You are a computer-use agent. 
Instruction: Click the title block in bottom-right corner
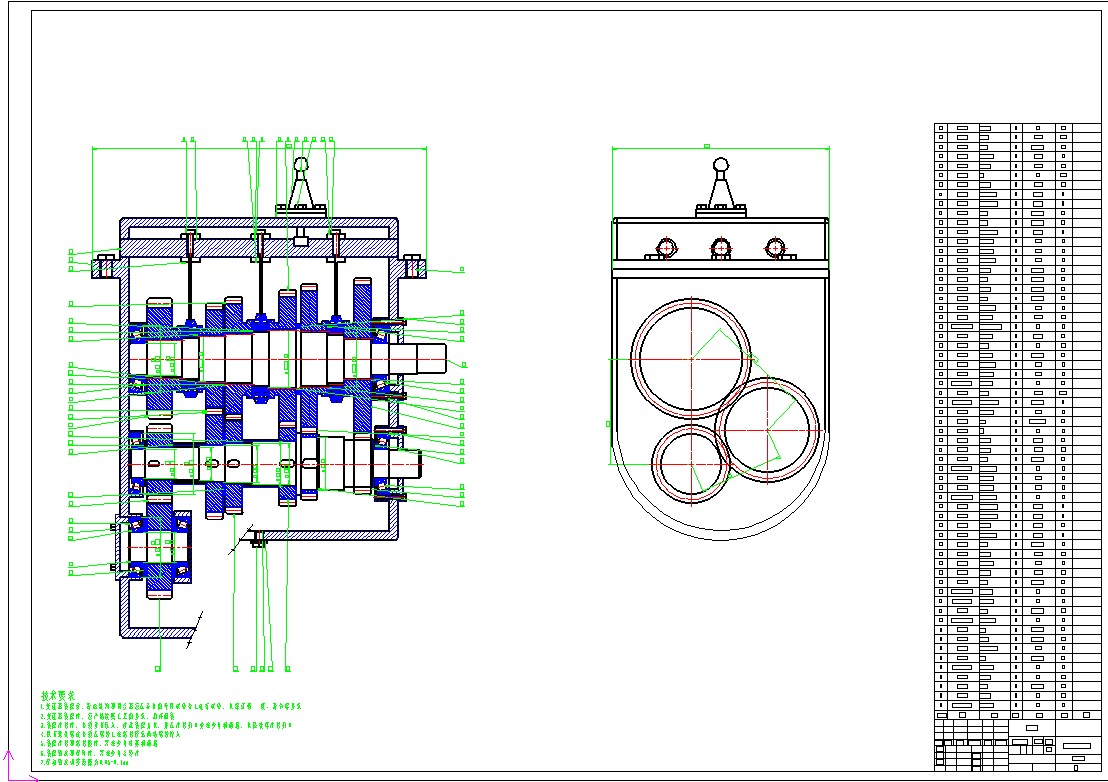pos(1016,745)
